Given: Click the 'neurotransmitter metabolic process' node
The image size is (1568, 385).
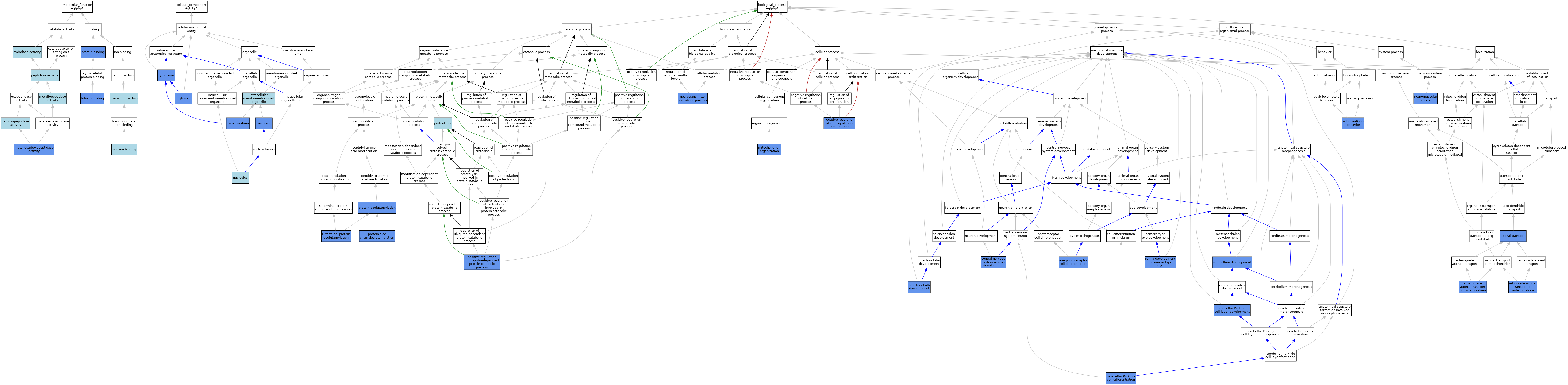Looking at the screenshot, I should [693, 98].
